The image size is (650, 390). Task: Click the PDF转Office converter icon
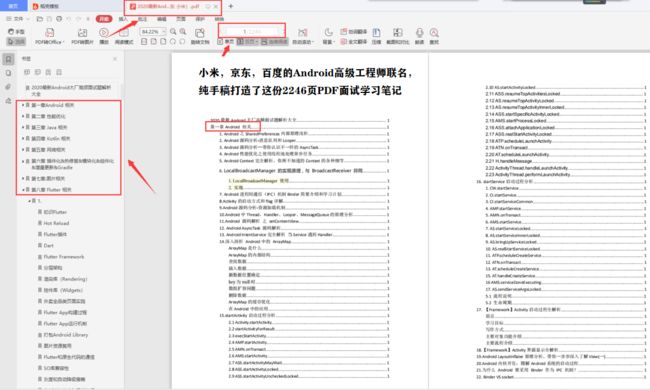coord(49,33)
